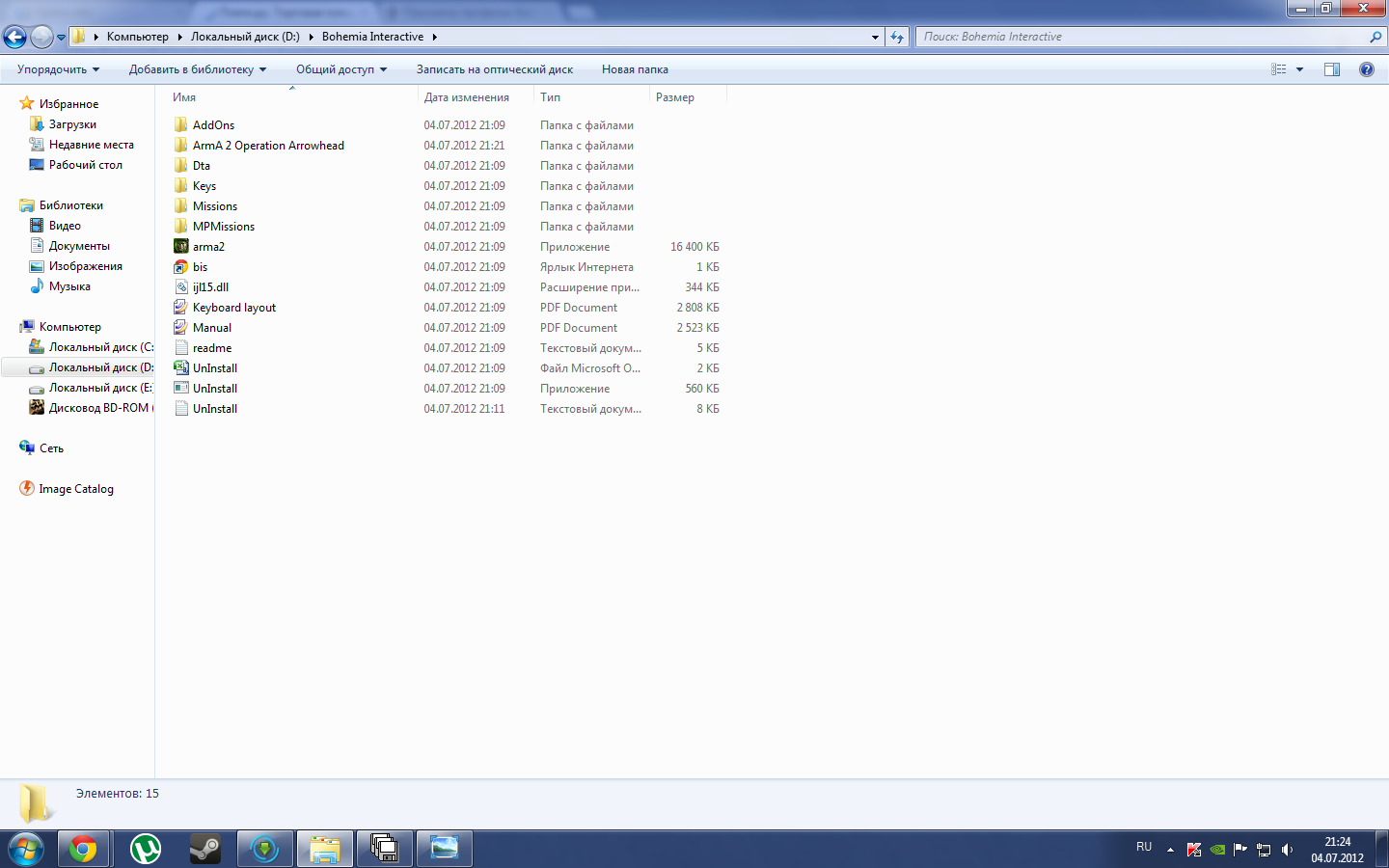
Task: Click the refresh button next to address bar
Action: point(897,37)
